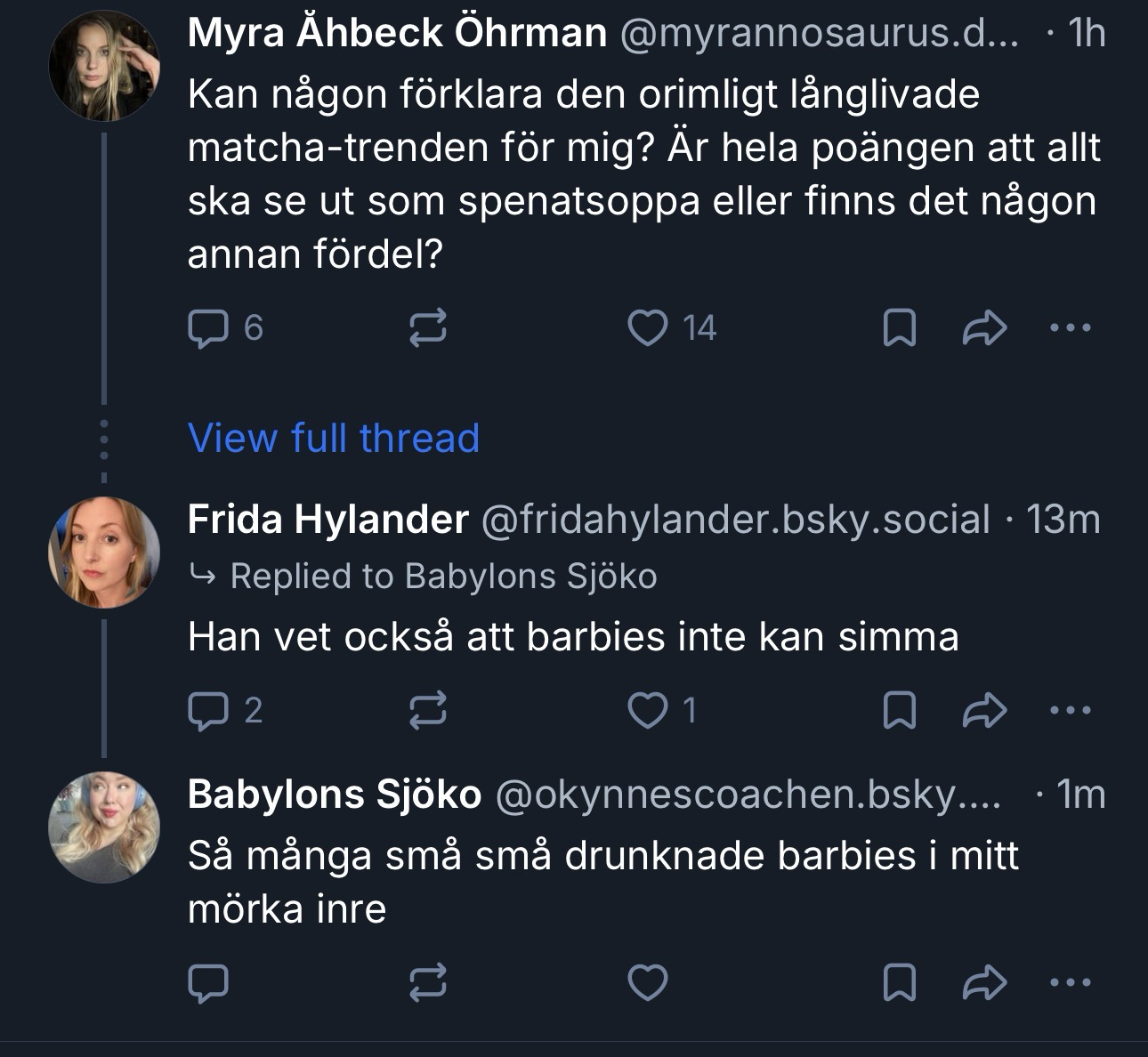Repost Babylons Sjöko's drunknade barbies post
This screenshot has width=1148, height=1057.
tap(427, 983)
